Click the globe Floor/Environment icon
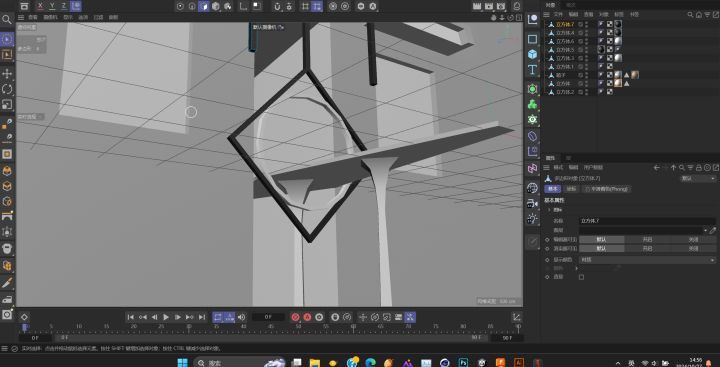Screen dimensions: 720x367 click(532, 188)
